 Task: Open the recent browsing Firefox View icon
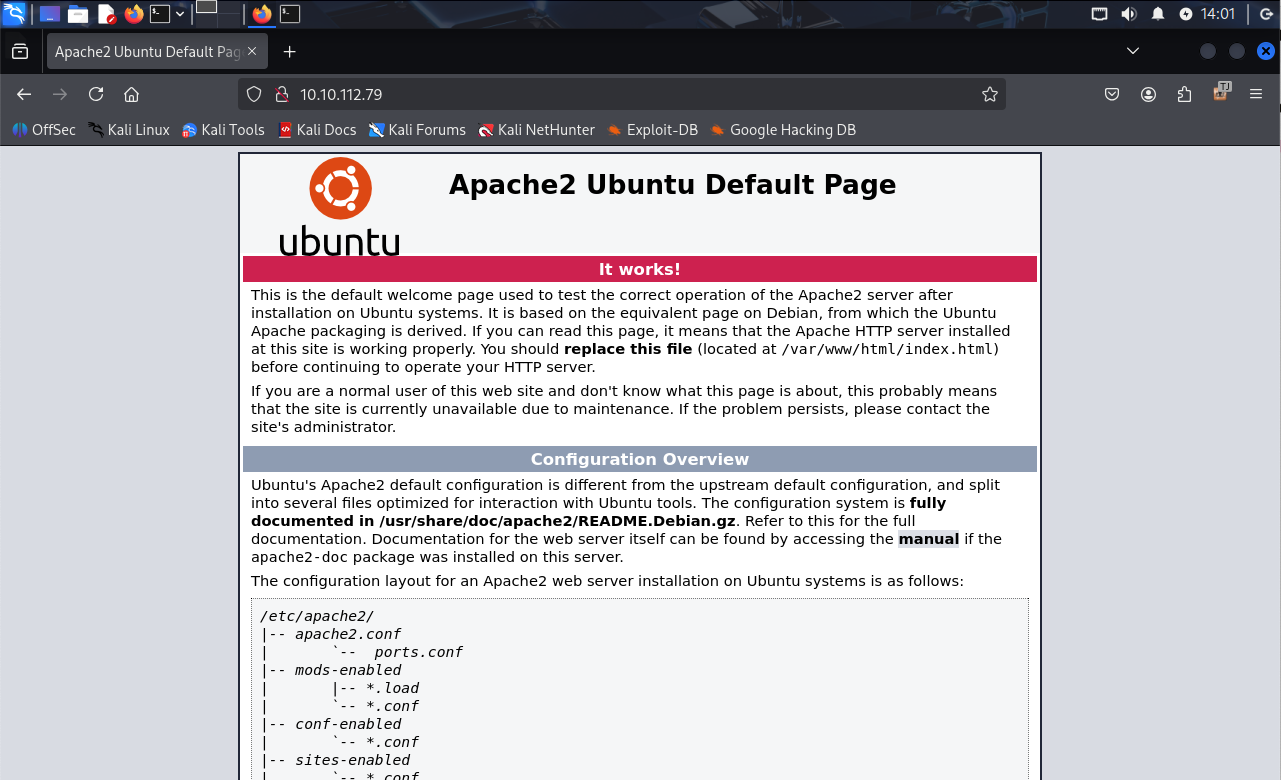coord(20,51)
